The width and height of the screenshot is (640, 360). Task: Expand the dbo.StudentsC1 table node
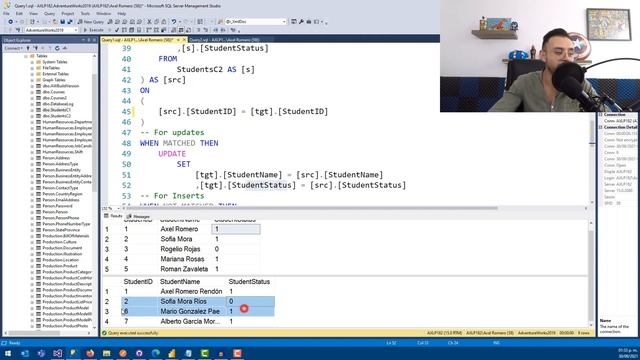32,110
